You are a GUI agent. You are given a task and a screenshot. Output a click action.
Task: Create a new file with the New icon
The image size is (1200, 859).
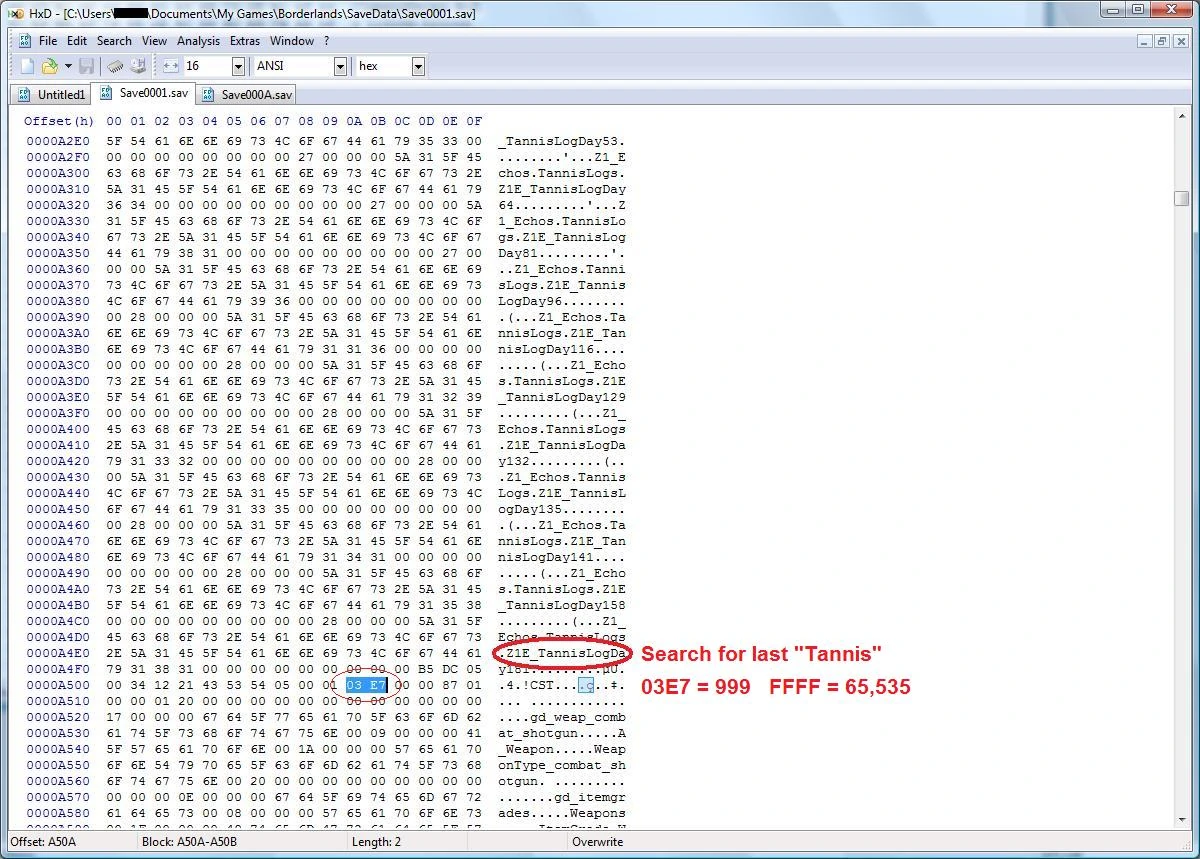click(x=27, y=66)
